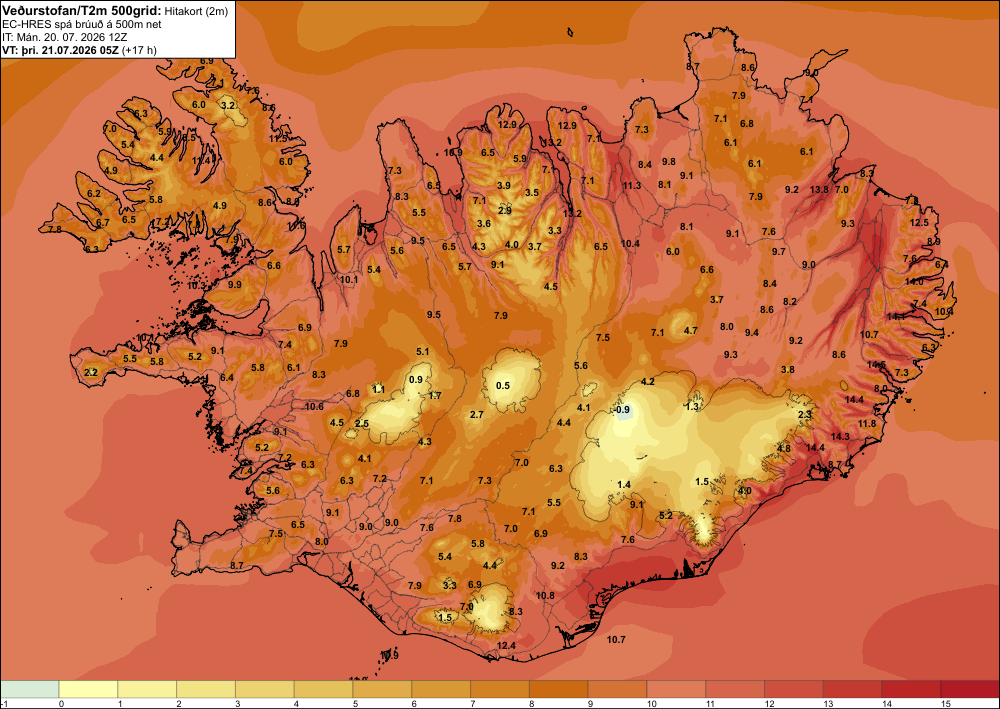Click the 4.7 temperature value in the northeast highlands
This screenshot has width=1000, height=709.
tap(690, 330)
